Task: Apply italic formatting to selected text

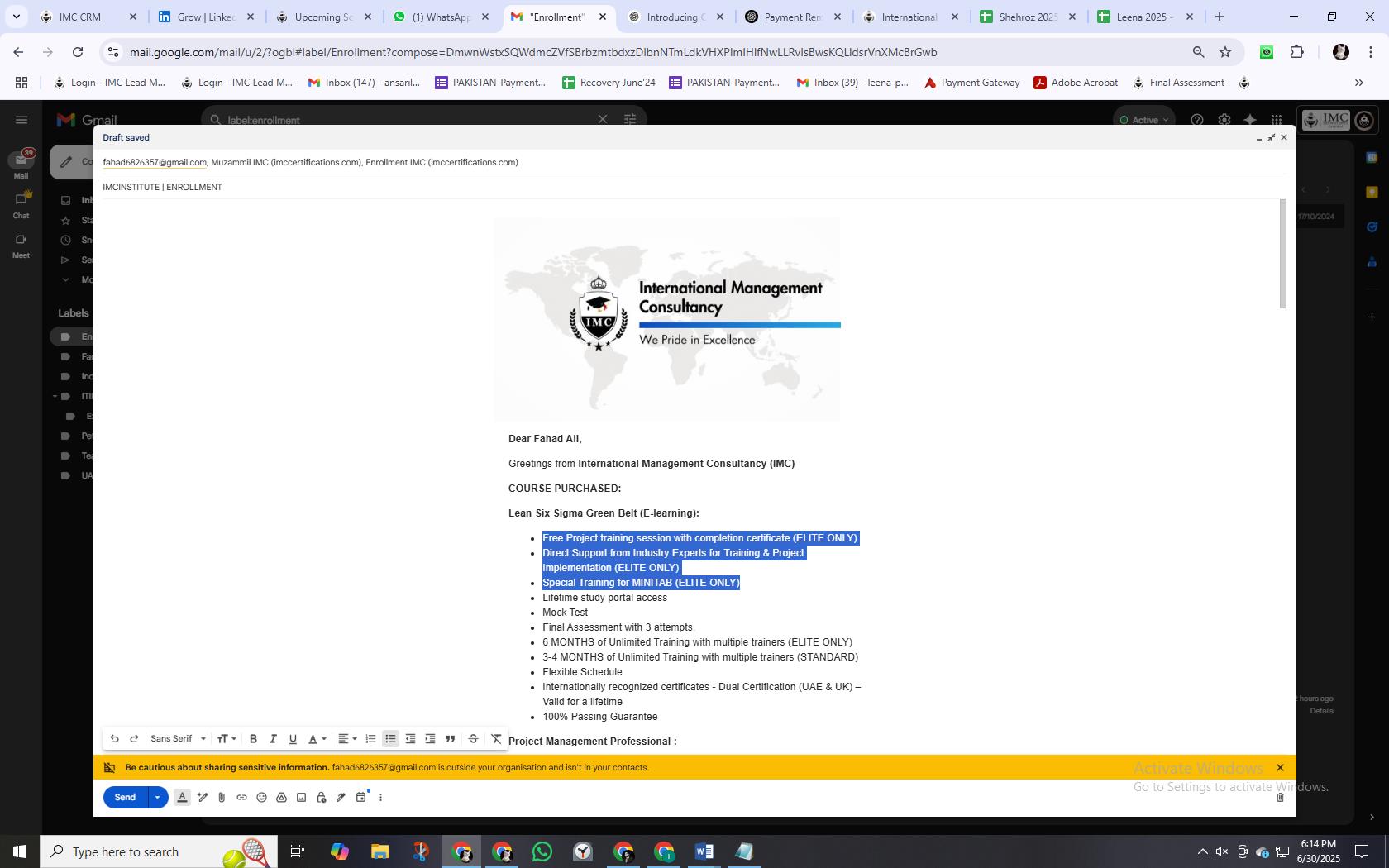Action: tap(273, 739)
